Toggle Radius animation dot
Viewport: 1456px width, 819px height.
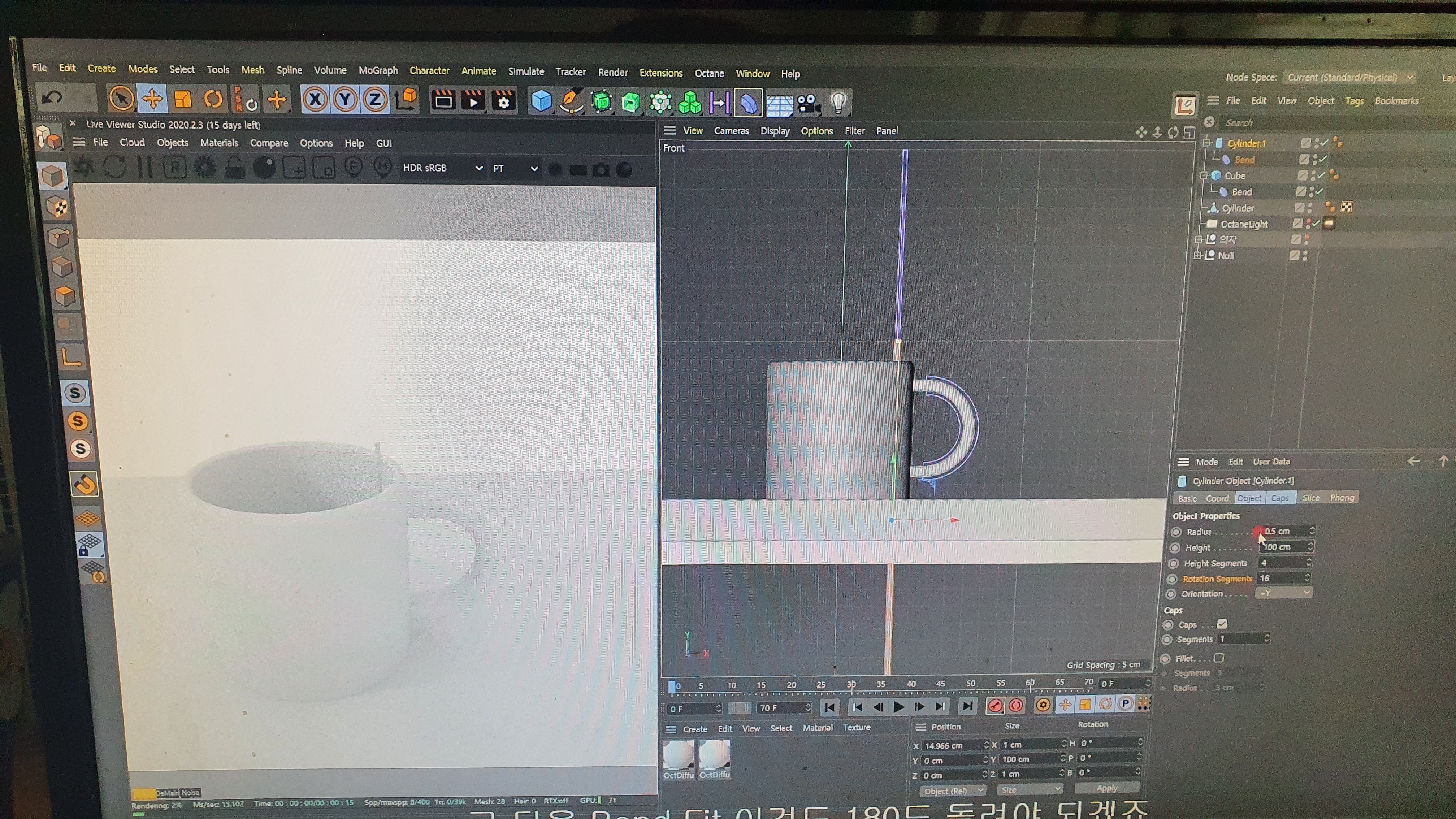point(1176,532)
